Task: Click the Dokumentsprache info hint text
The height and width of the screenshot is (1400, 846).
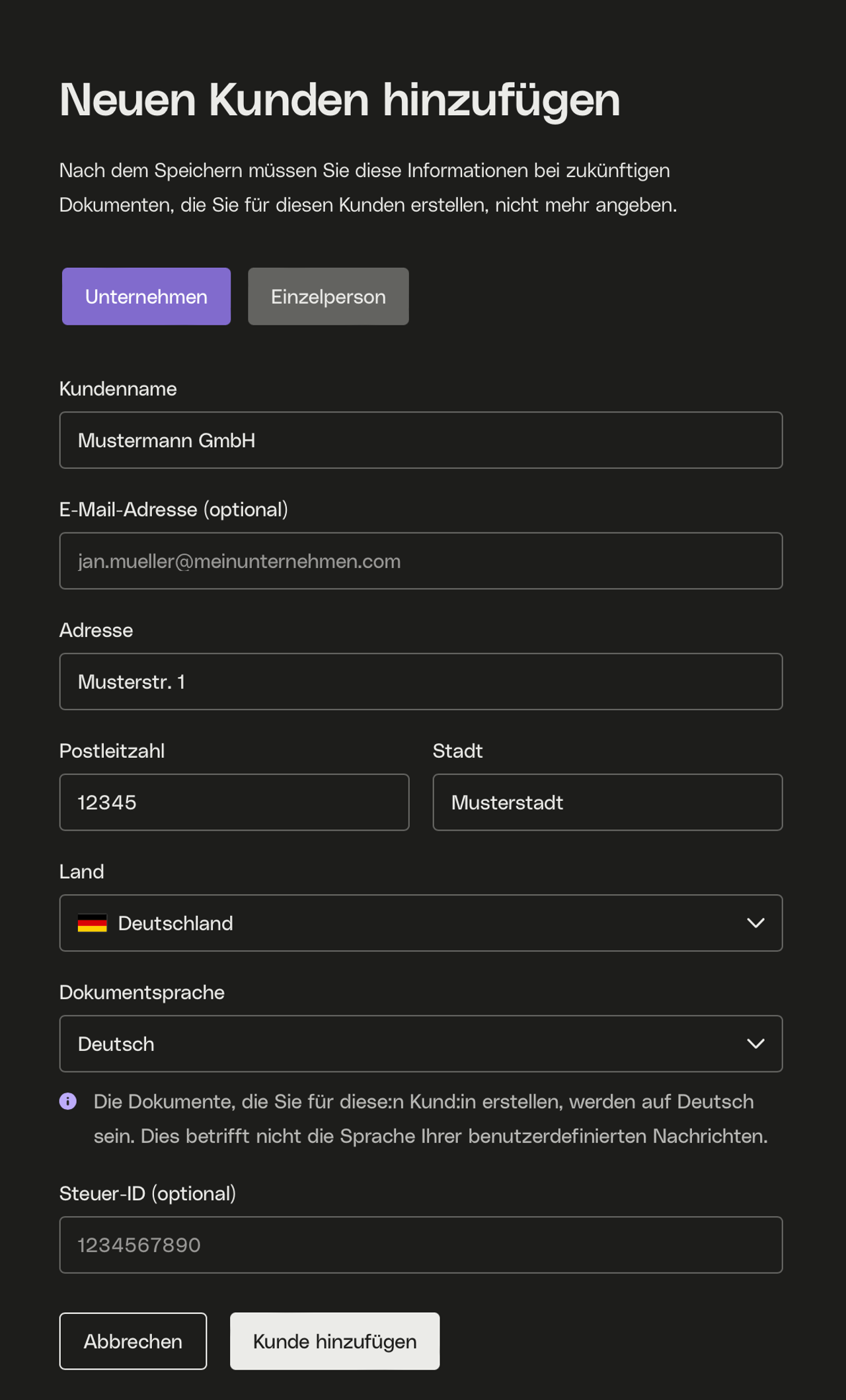Action: [431, 1119]
